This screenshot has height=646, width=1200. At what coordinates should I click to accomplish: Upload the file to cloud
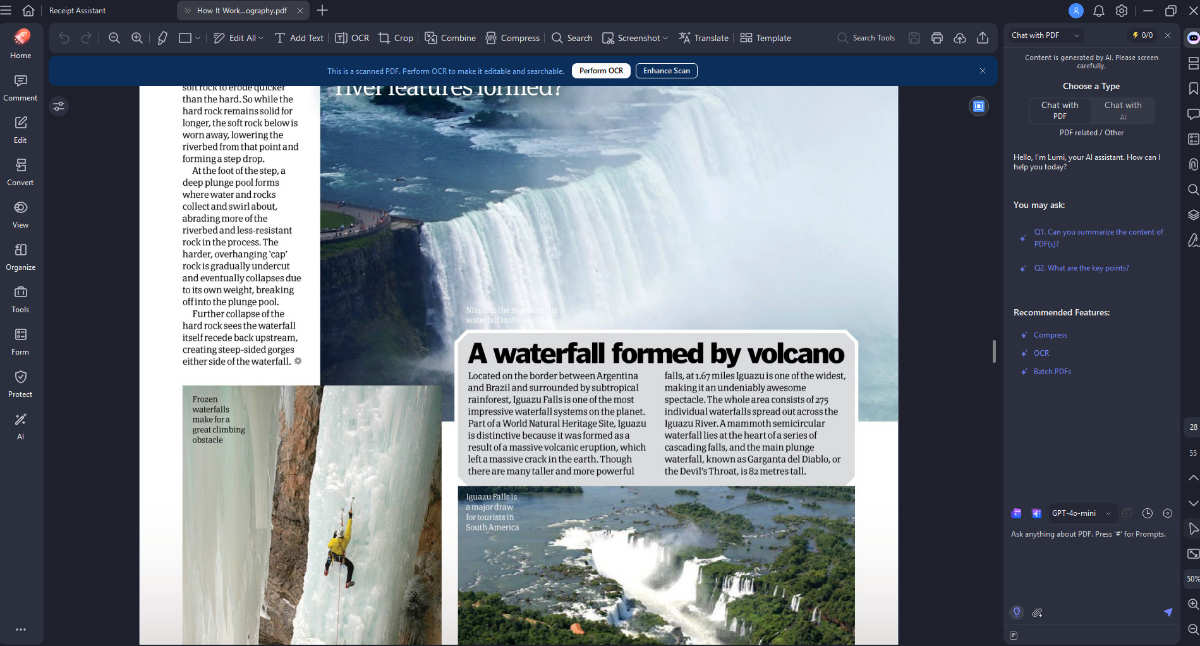[960, 38]
